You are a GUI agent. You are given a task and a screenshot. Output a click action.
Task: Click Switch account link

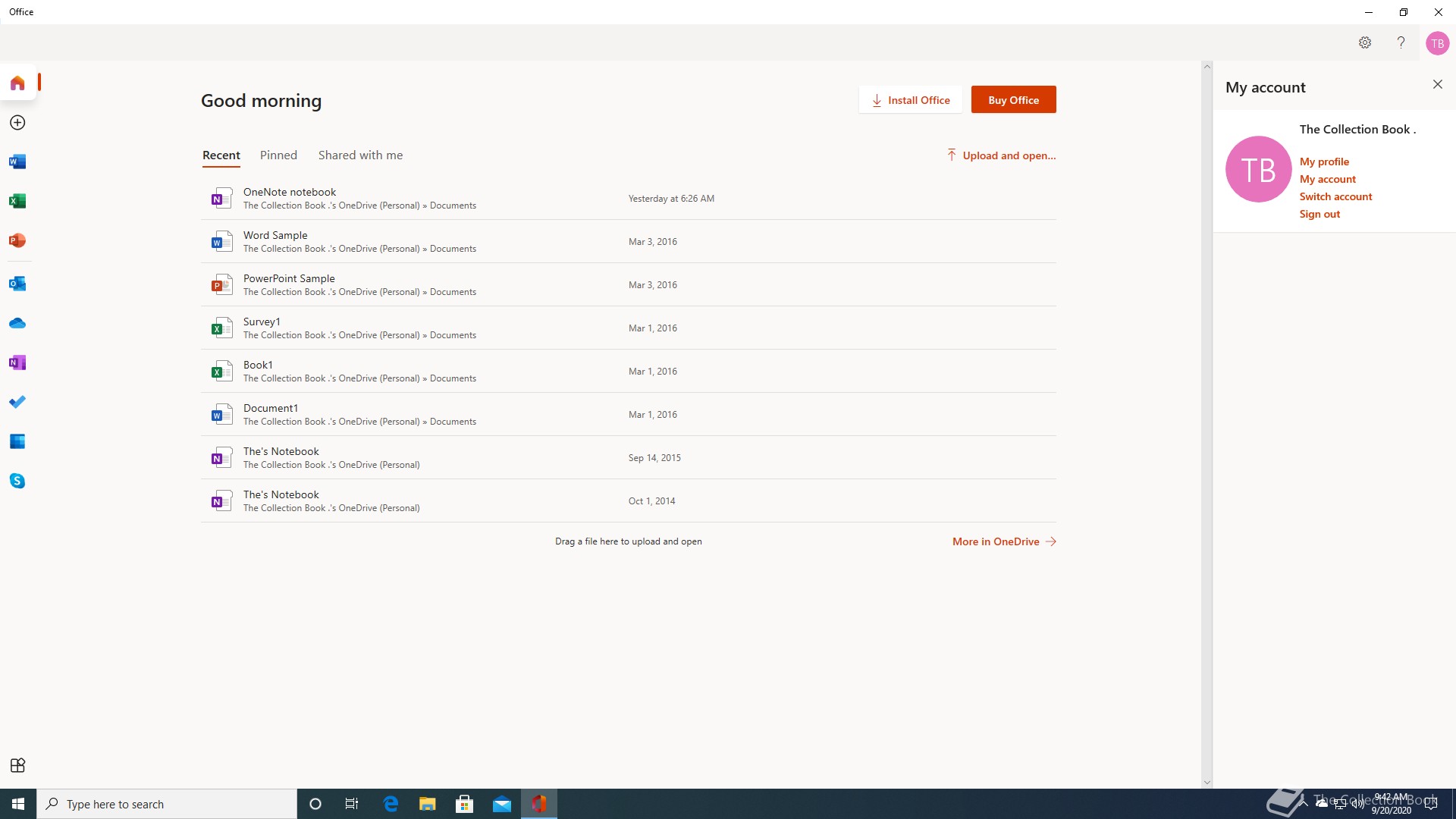tap(1335, 196)
